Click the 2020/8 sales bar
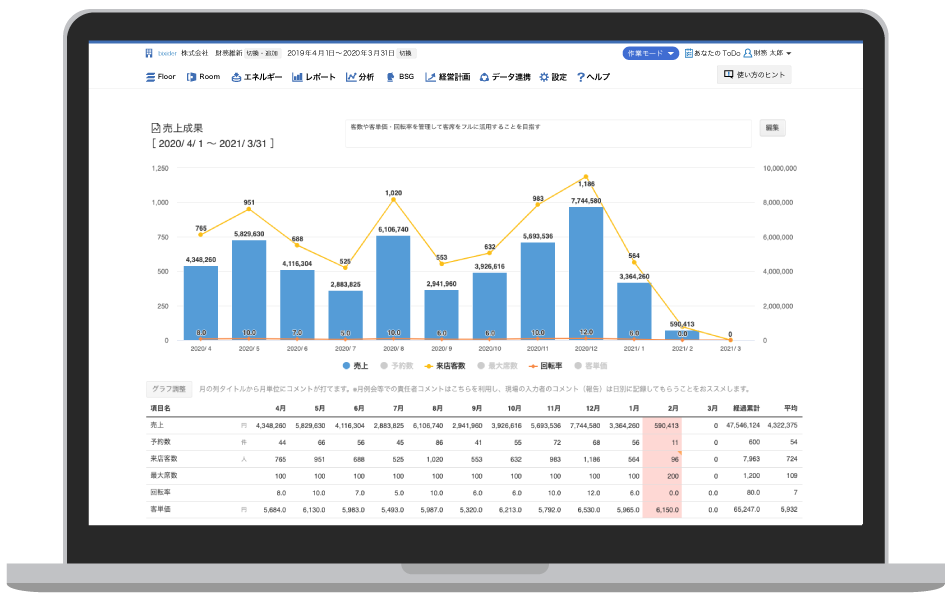The width and height of the screenshot is (950, 600). coord(393,288)
